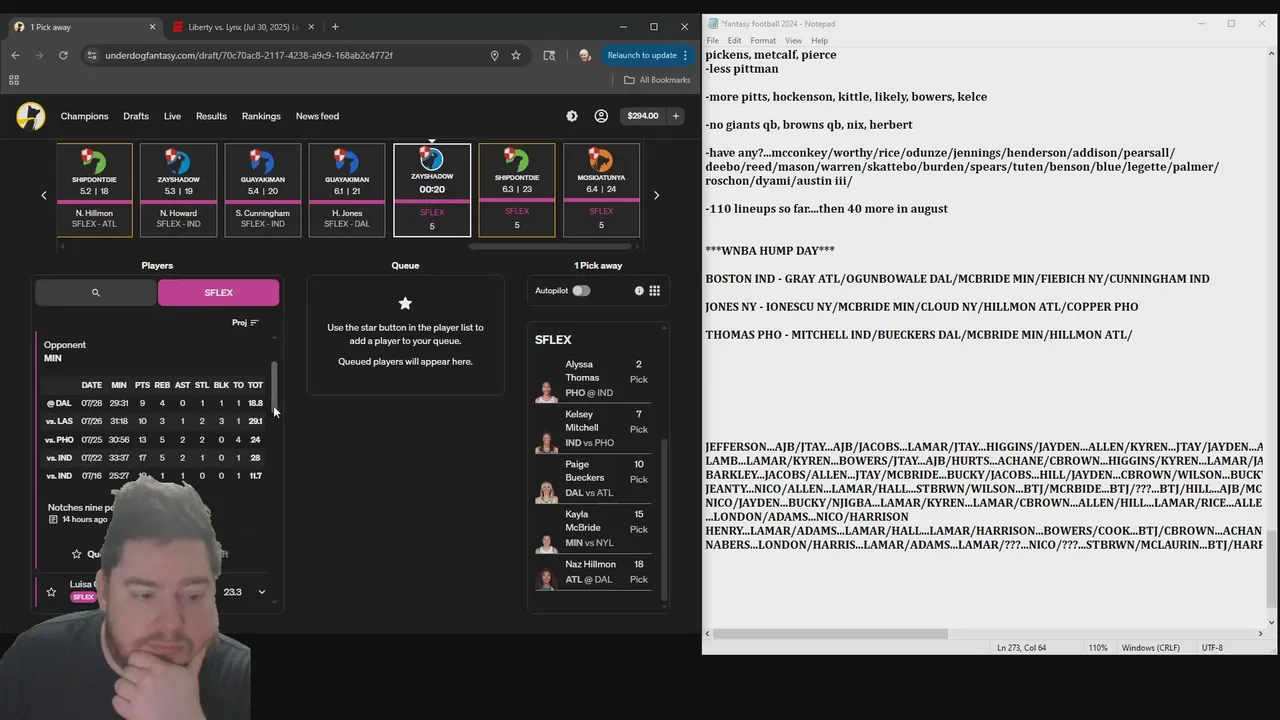The height and width of the screenshot is (720, 1280).
Task: Toggle the dark/light theme icon
Action: click(572, 116)
